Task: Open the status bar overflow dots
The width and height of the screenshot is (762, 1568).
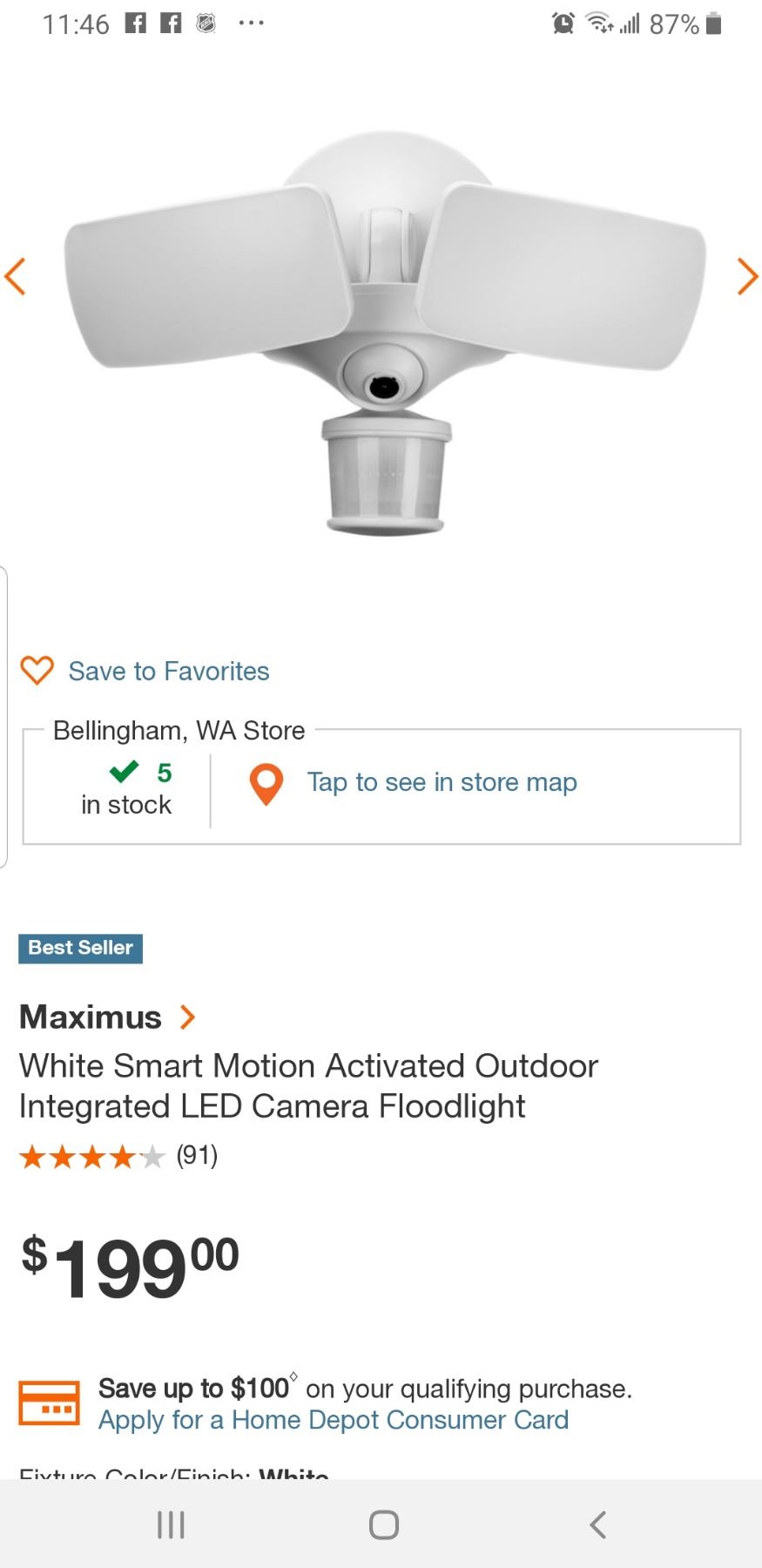Action: point(252,24)
